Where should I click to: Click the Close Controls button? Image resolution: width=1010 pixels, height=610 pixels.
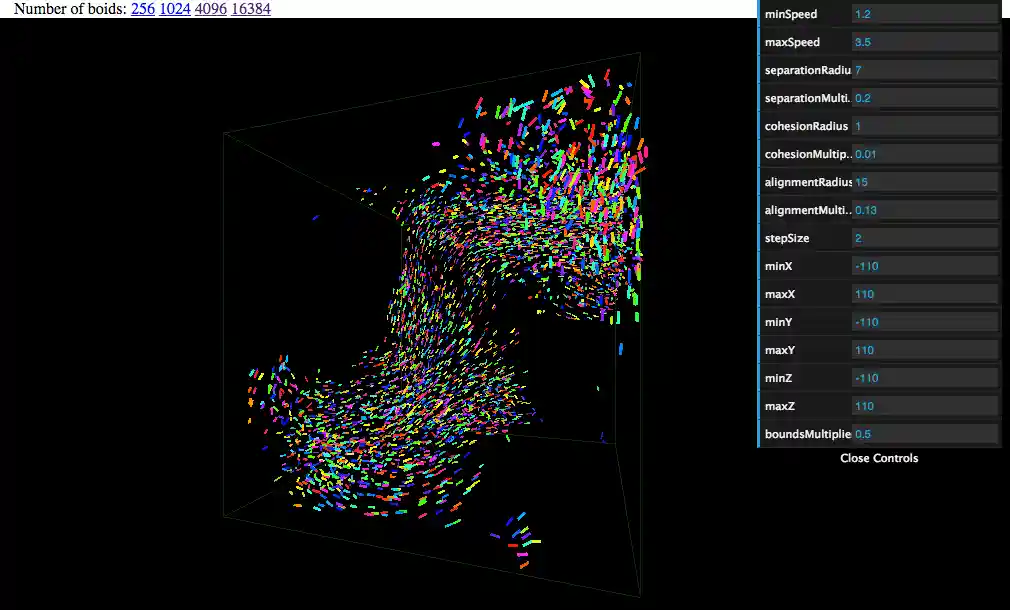coord(879,458)
